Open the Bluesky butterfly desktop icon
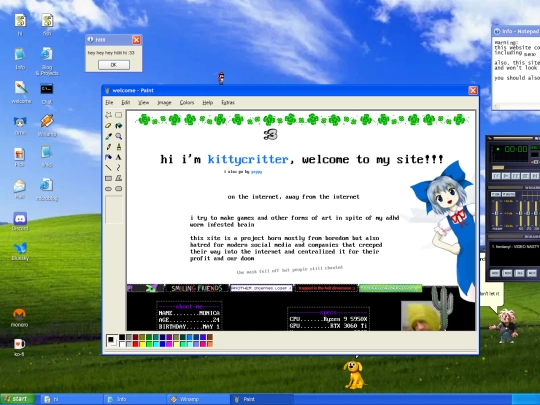 coord(20,251)
